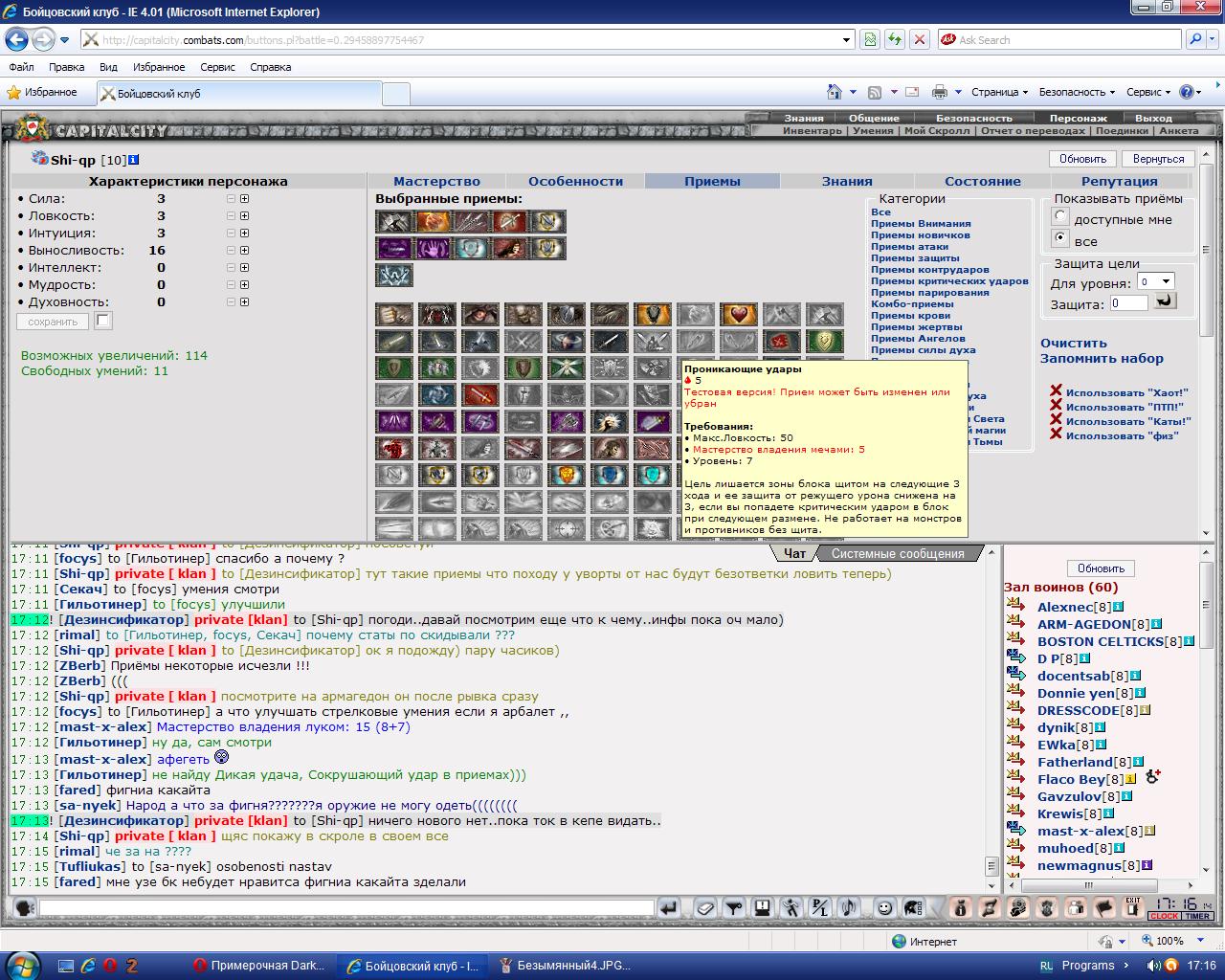Click the browser Back arrow
Image resolution: width=1225 pixels, height=980 pixels.
pos(16,39)
